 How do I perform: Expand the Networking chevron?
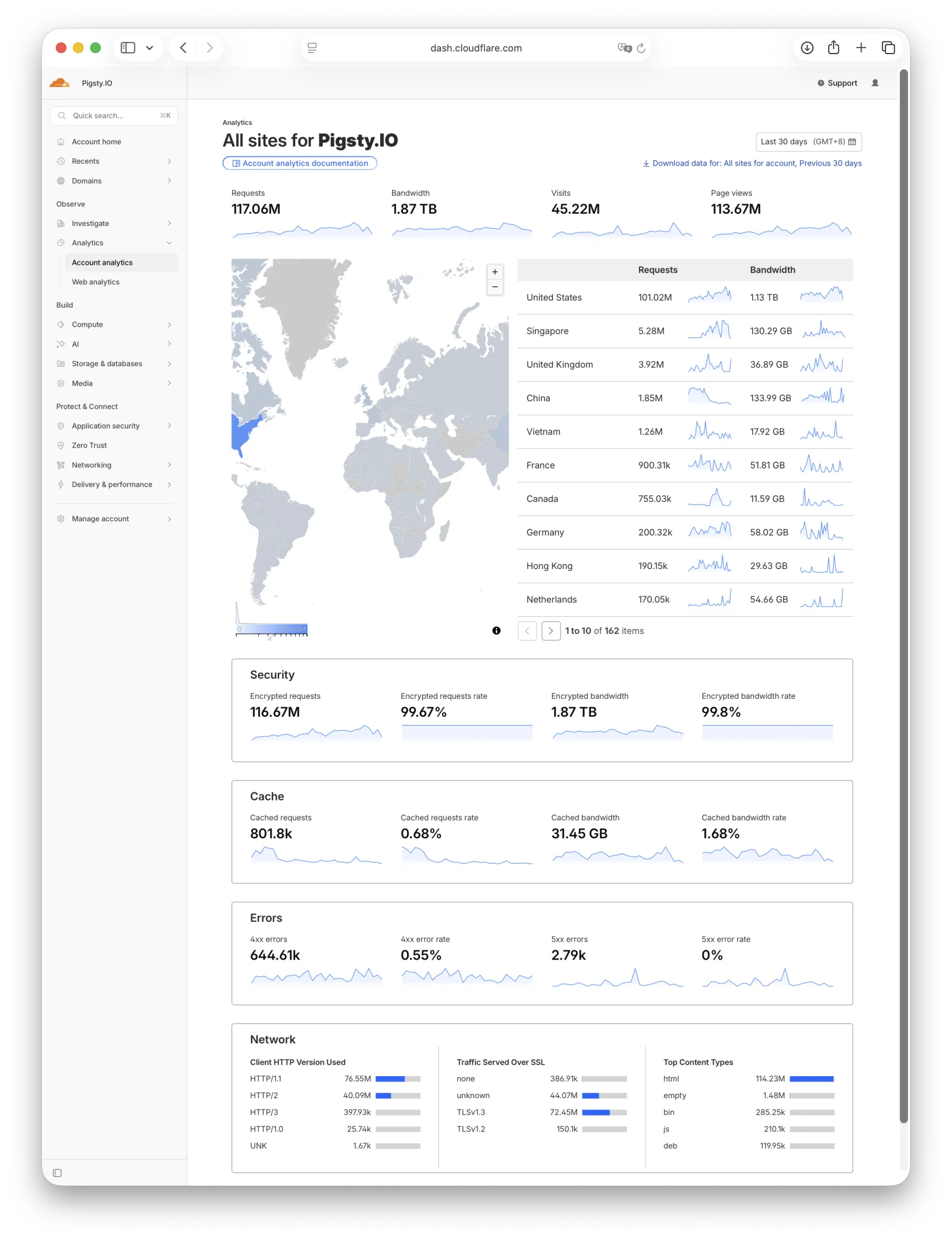[170, 465]
